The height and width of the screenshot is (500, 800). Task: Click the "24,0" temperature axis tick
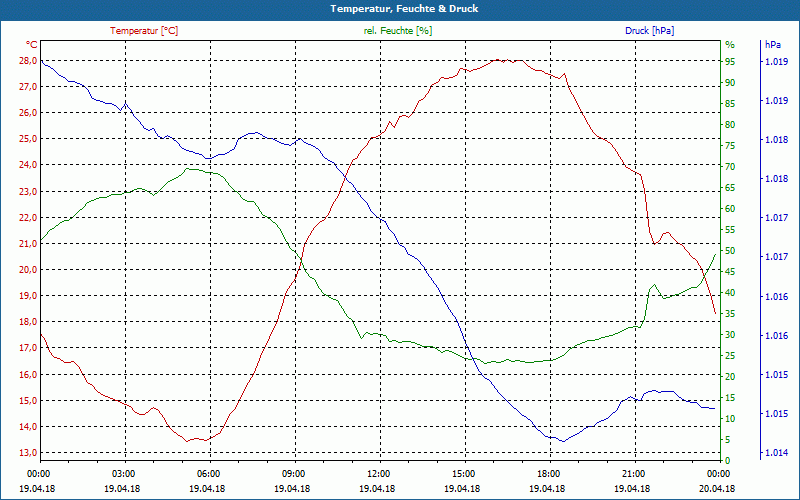coord(28,165)
